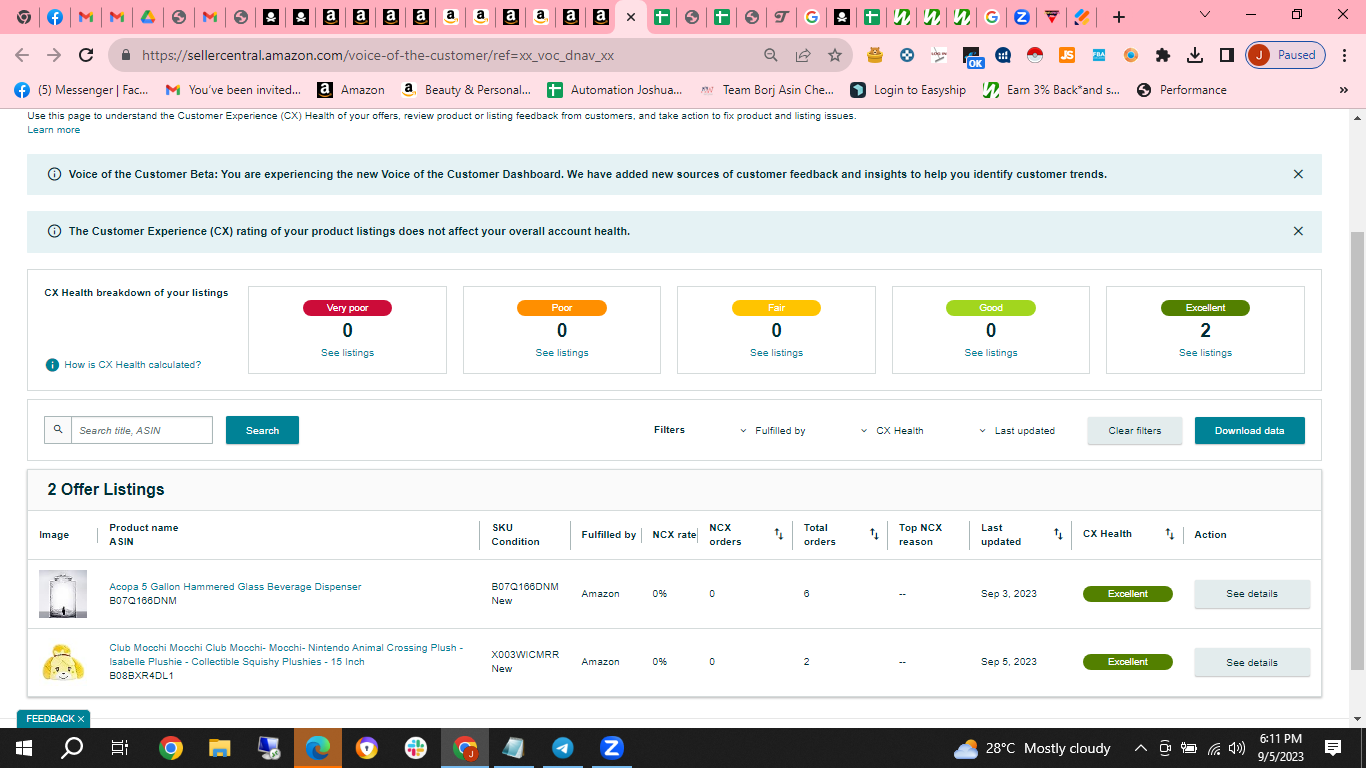Image resolution: width=1366 pixels, height=768 pixels.
Task: Open the Login to Easyship bookmark
Action: point(908,90)
